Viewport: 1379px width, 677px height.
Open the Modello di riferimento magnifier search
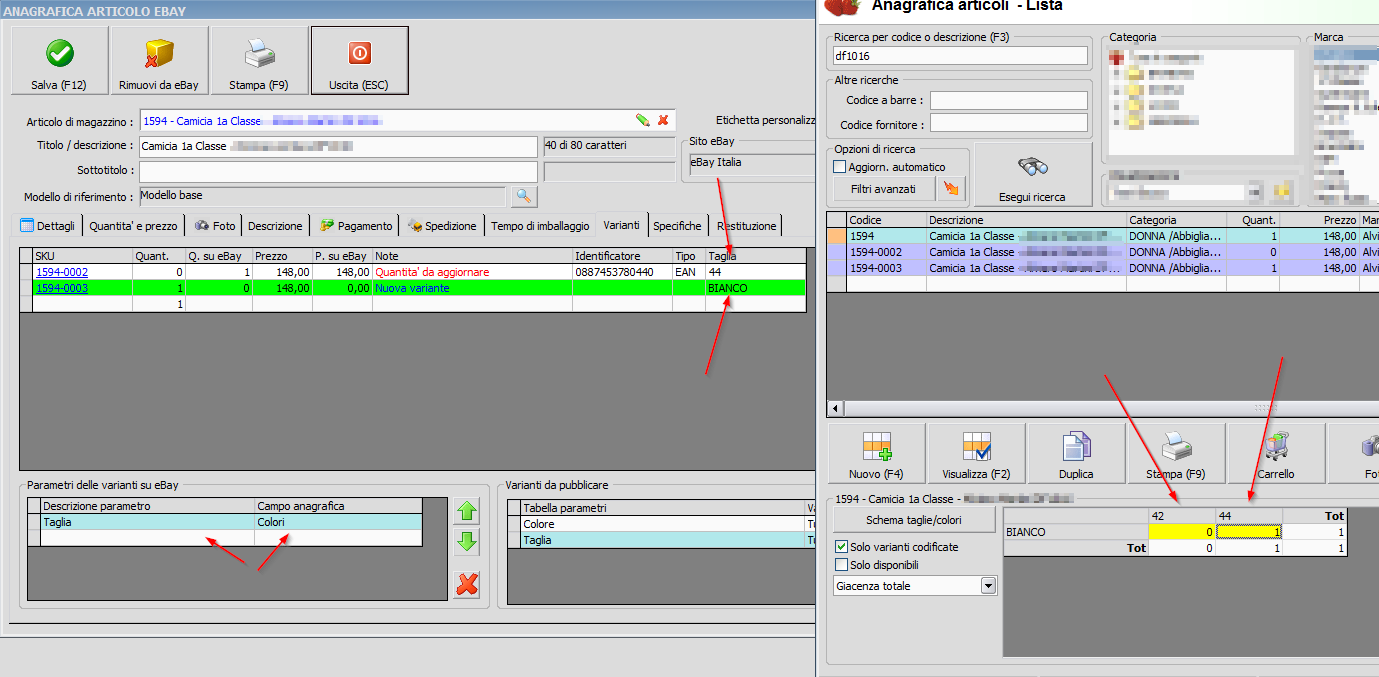tap(524, 196)
